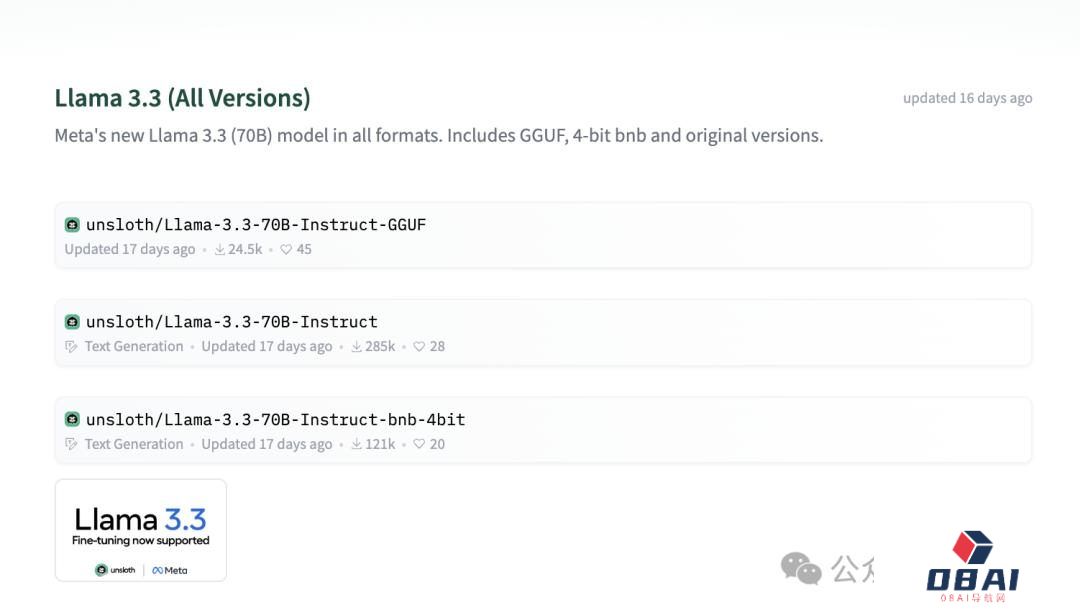Click unsloth avatar icon beside Llama-3.3-70B-Instruct-bnb-4bit
The width and height of the screenshot is (1080, 613).
[72, 420]
